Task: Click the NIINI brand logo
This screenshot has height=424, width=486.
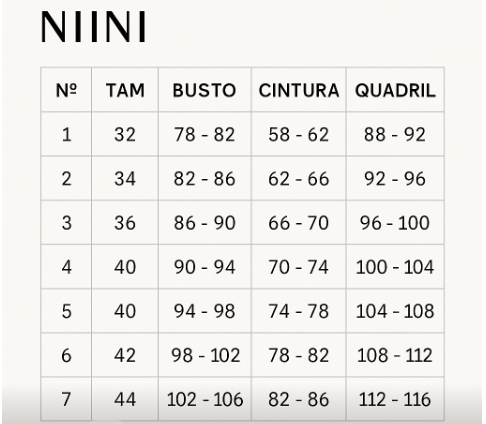Action: (x=93, y=27)
